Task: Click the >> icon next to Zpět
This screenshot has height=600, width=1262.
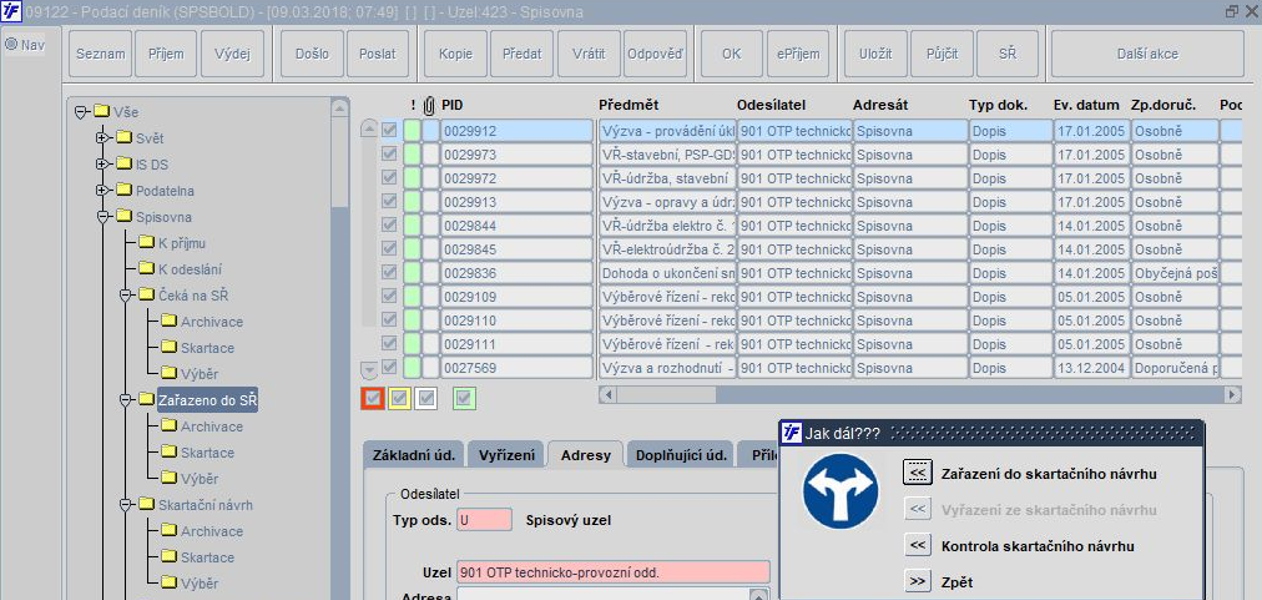Action: 917,582
